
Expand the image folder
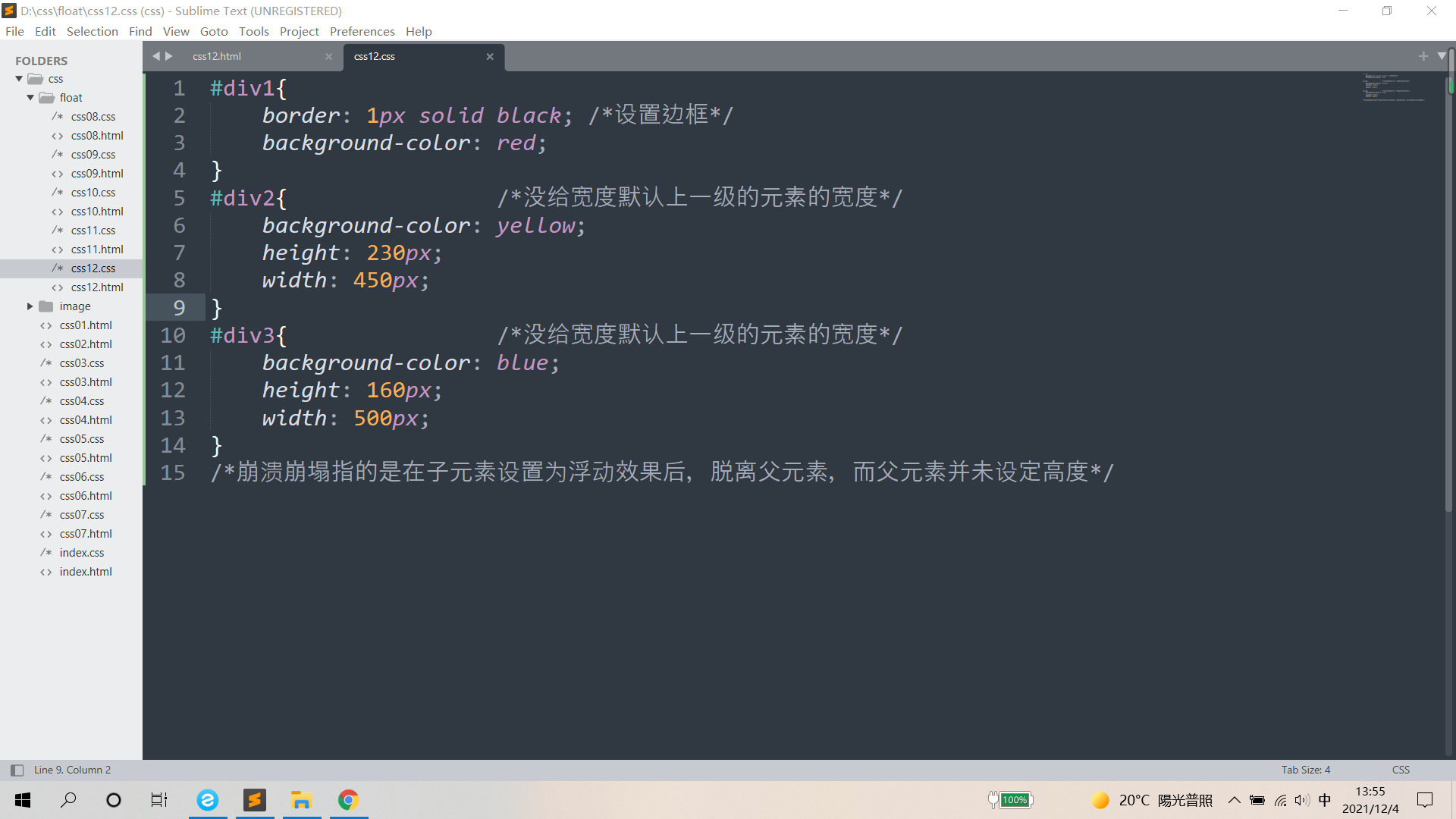(x=30, y=306)
